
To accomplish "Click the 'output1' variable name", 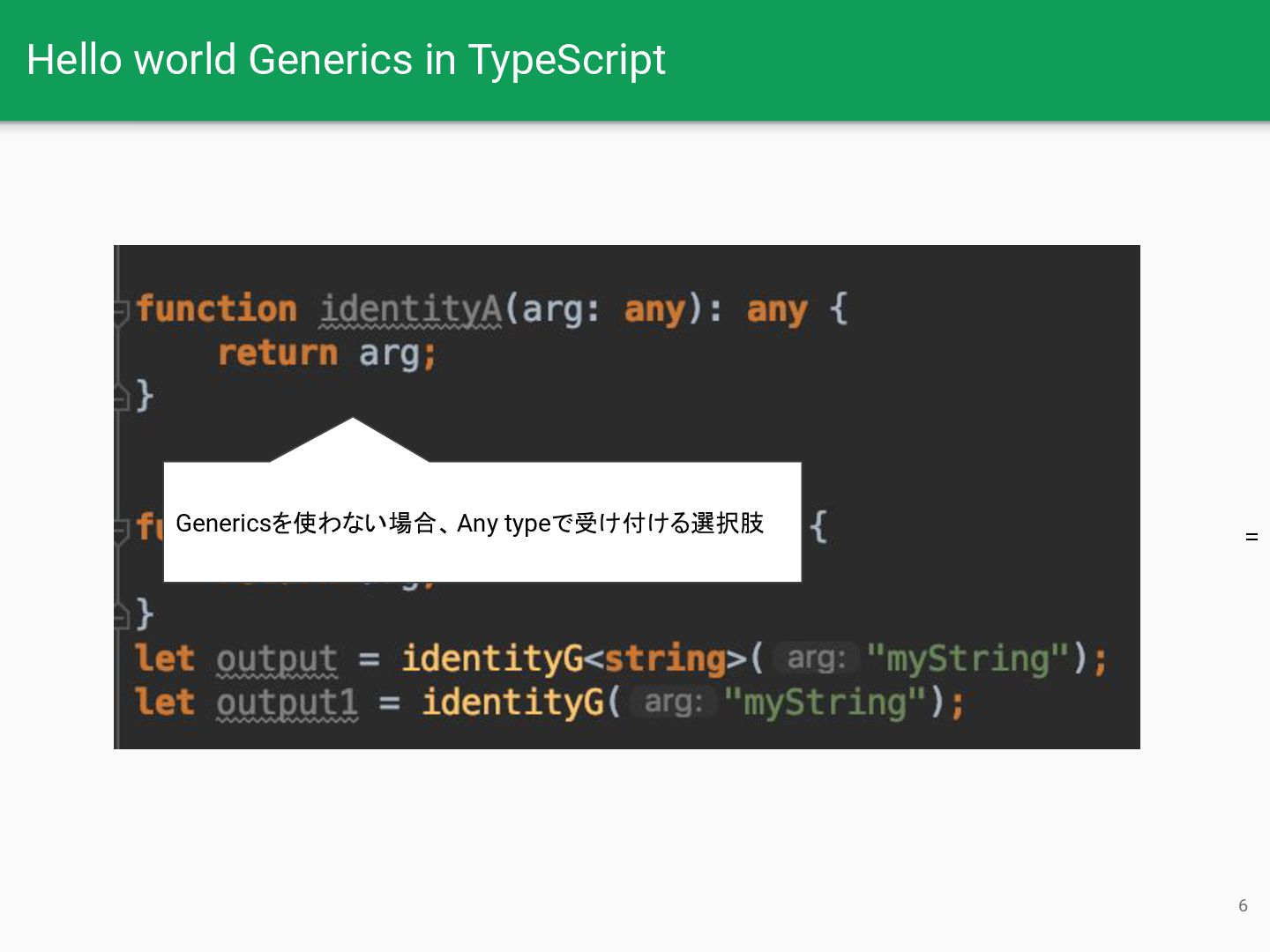I will [x=288, y=703].
